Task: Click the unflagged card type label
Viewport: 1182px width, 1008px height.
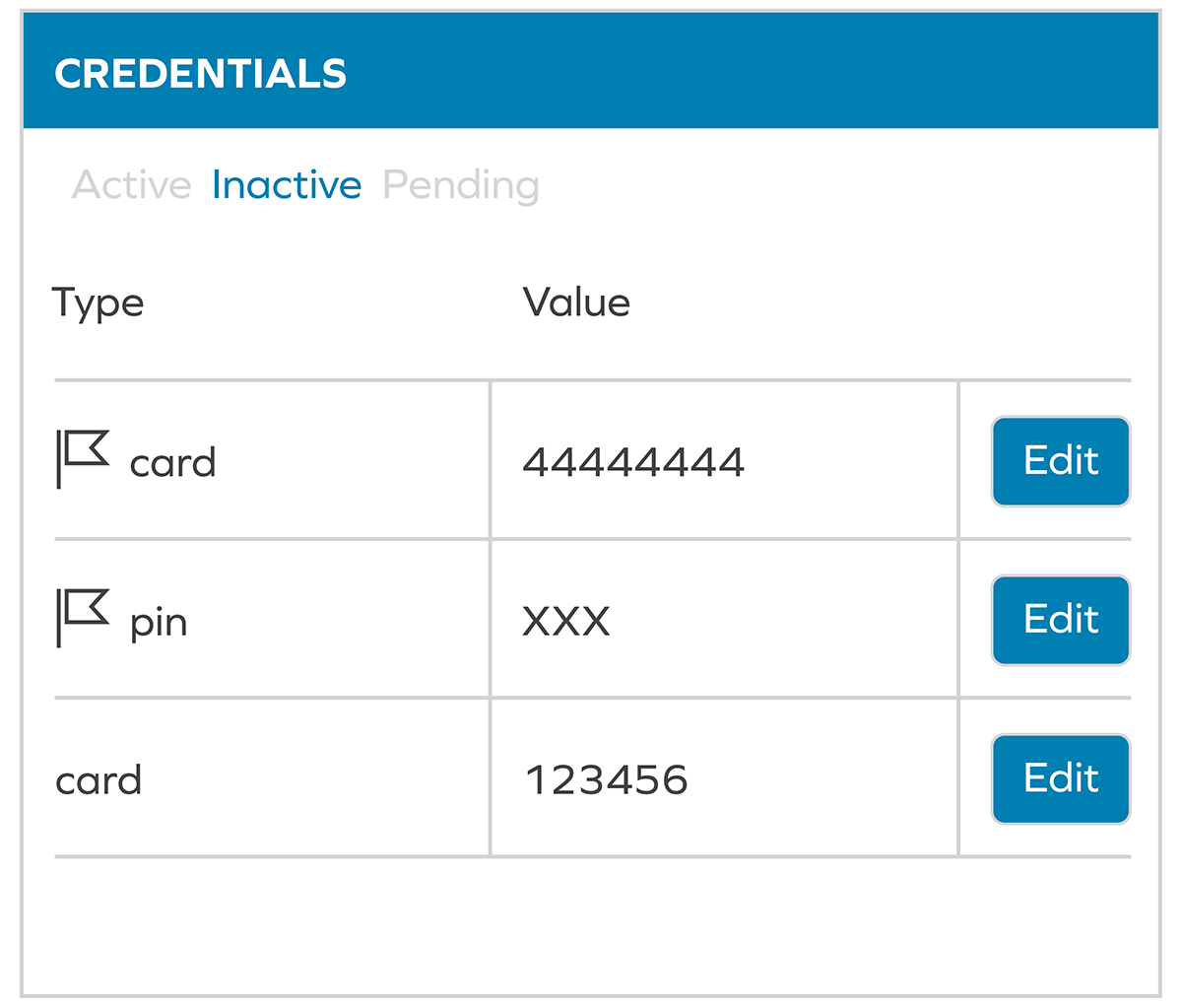Action: [98, 780]
